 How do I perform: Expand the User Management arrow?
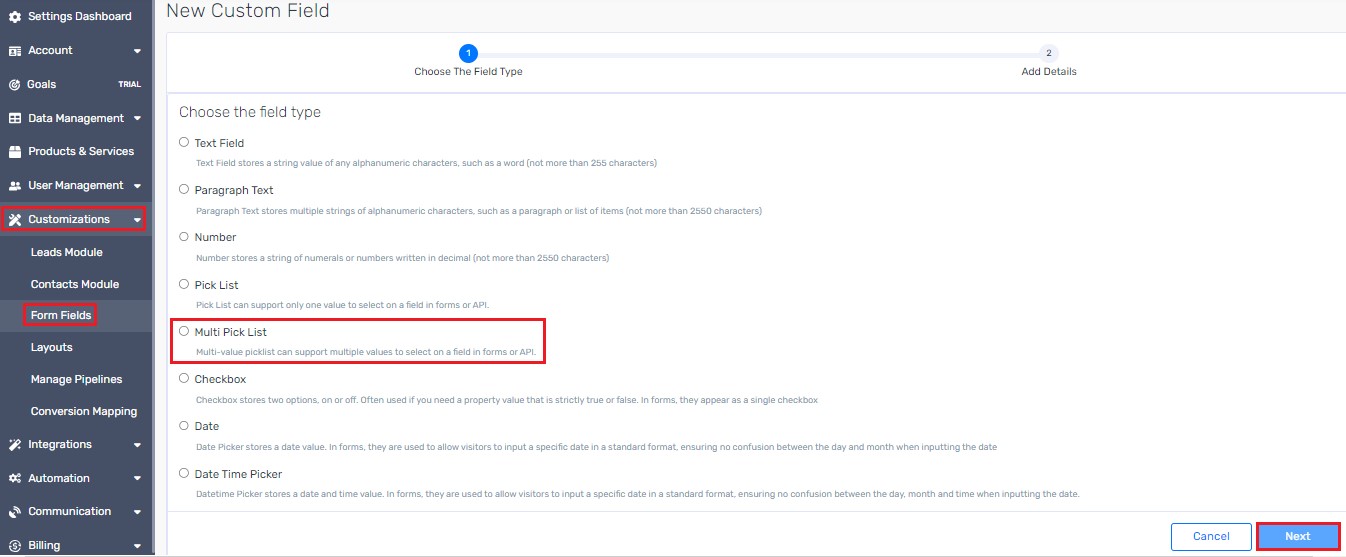(x=137, y=186)
